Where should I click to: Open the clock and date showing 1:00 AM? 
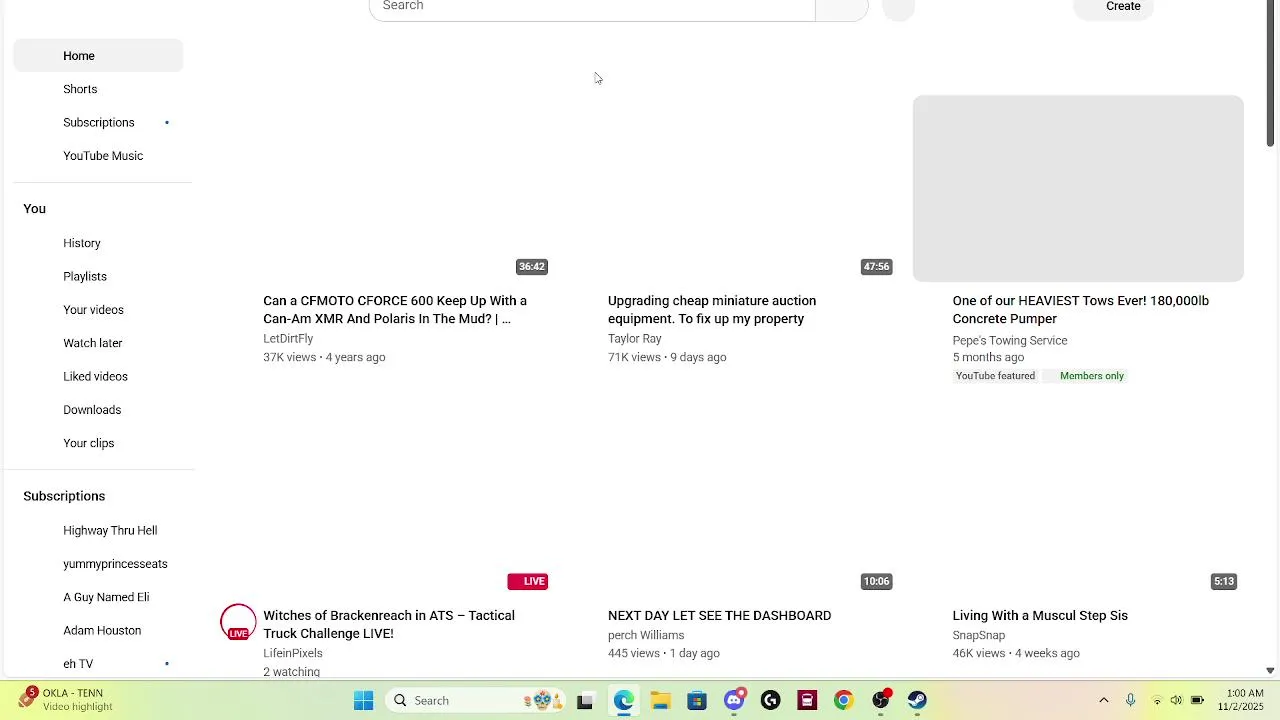tap(1241, 700)
